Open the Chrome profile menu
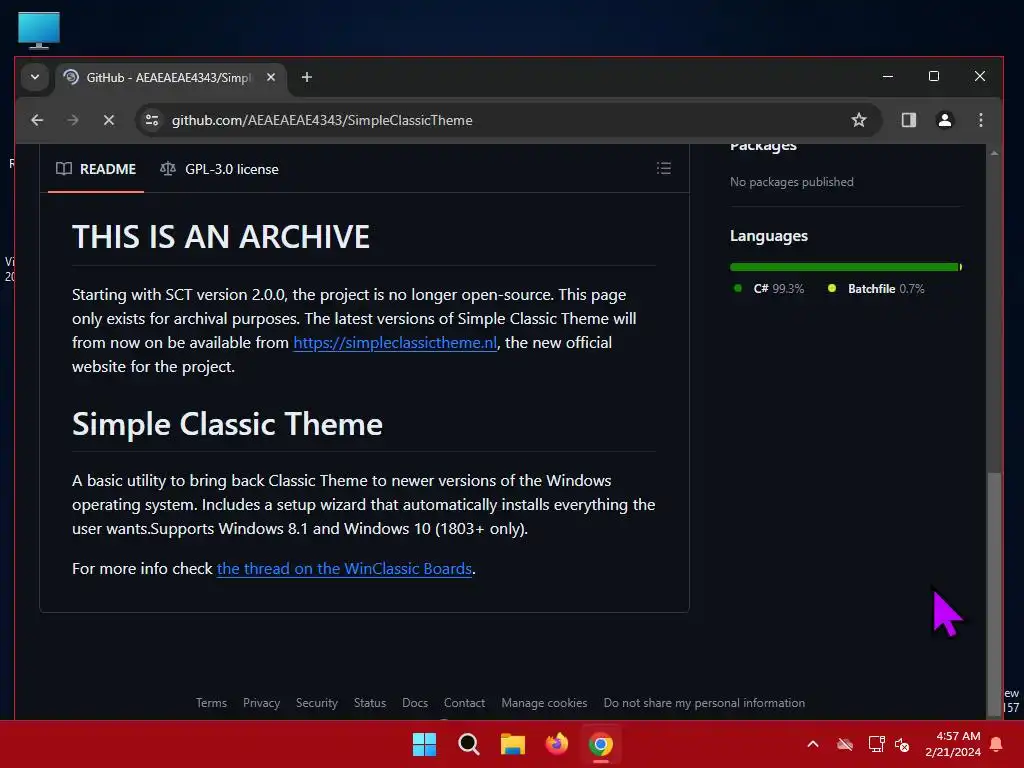This screenshot has width=1024, height=768. point(944,120)
